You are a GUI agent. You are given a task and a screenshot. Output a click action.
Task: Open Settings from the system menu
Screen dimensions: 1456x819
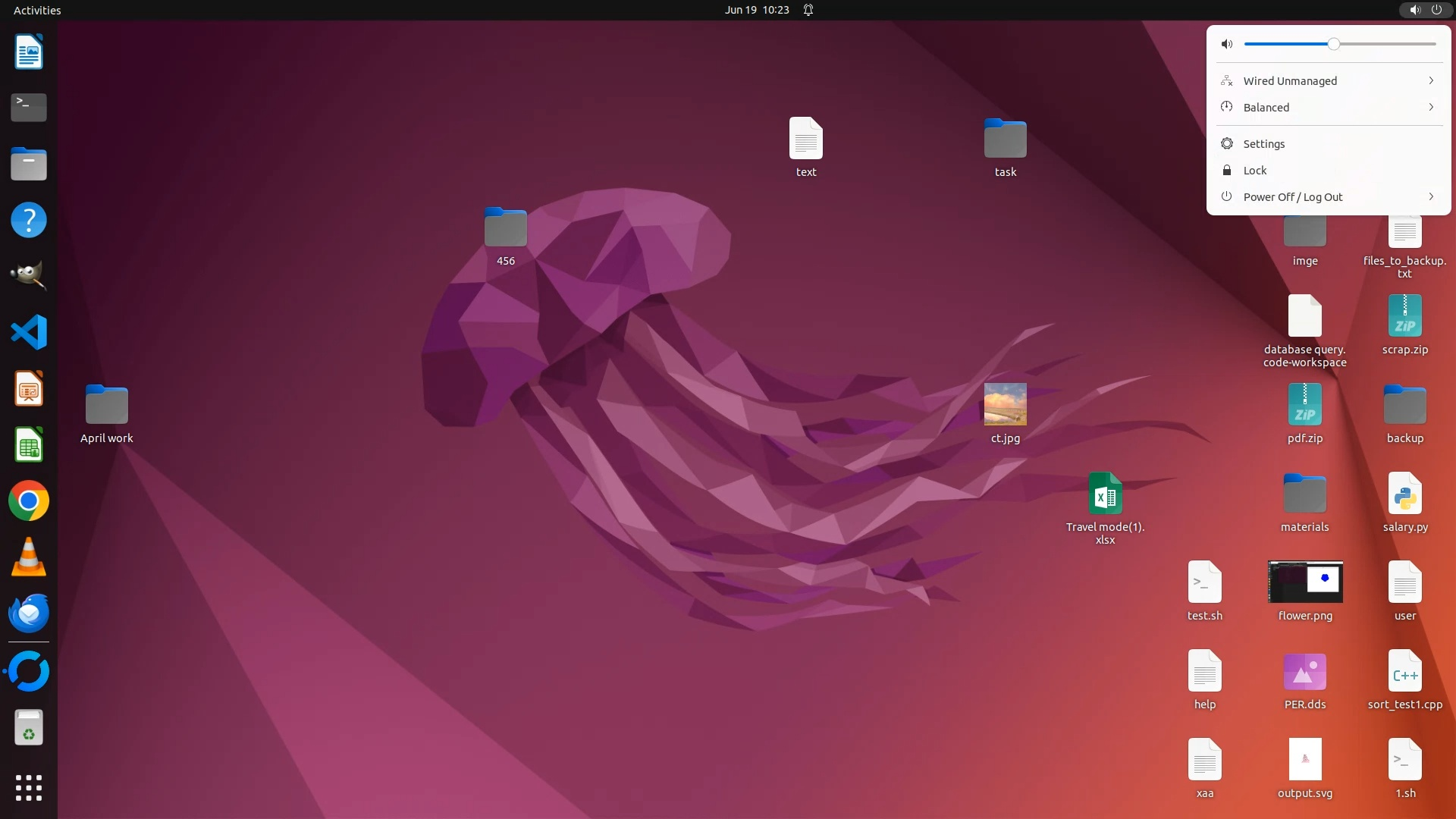coord(1264,144)
